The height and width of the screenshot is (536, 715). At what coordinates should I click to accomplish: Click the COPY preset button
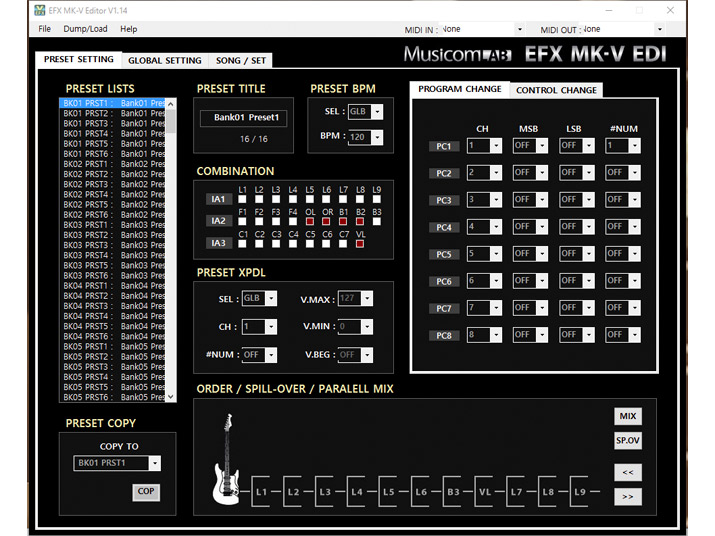coord(146,492)
